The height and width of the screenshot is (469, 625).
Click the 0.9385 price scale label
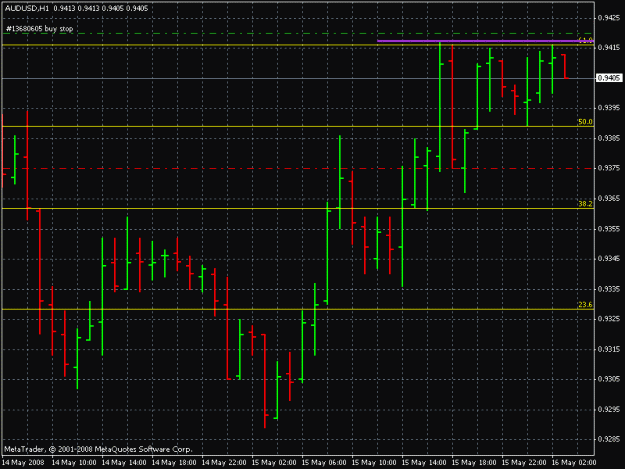tap(609, 138)
